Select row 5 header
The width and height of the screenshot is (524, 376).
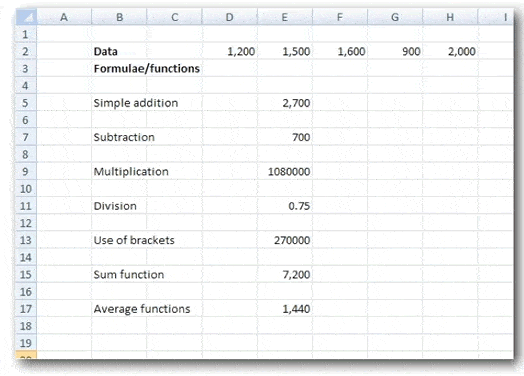(26, 103)
